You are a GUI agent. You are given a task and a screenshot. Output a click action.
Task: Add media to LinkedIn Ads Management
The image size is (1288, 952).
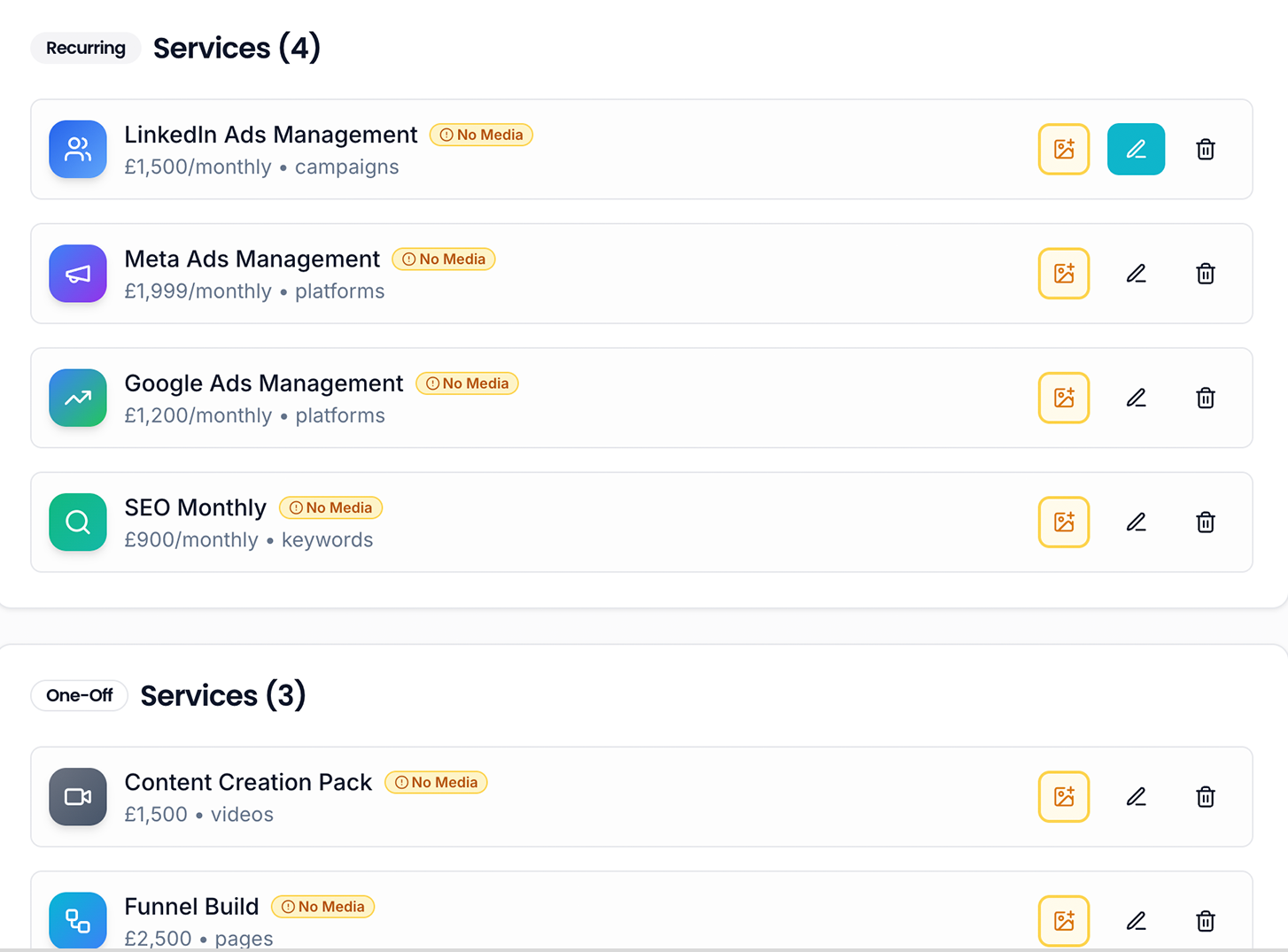(x=1064, y=149)
